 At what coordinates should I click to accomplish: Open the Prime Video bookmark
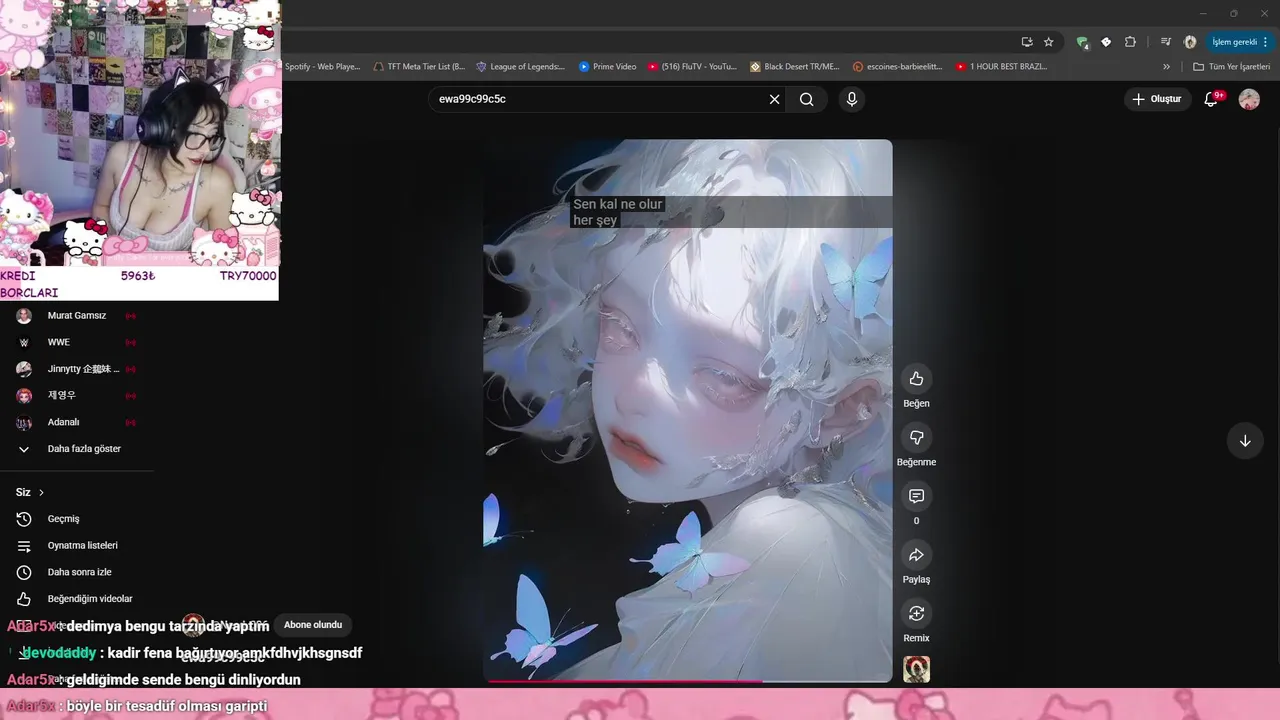607,67
